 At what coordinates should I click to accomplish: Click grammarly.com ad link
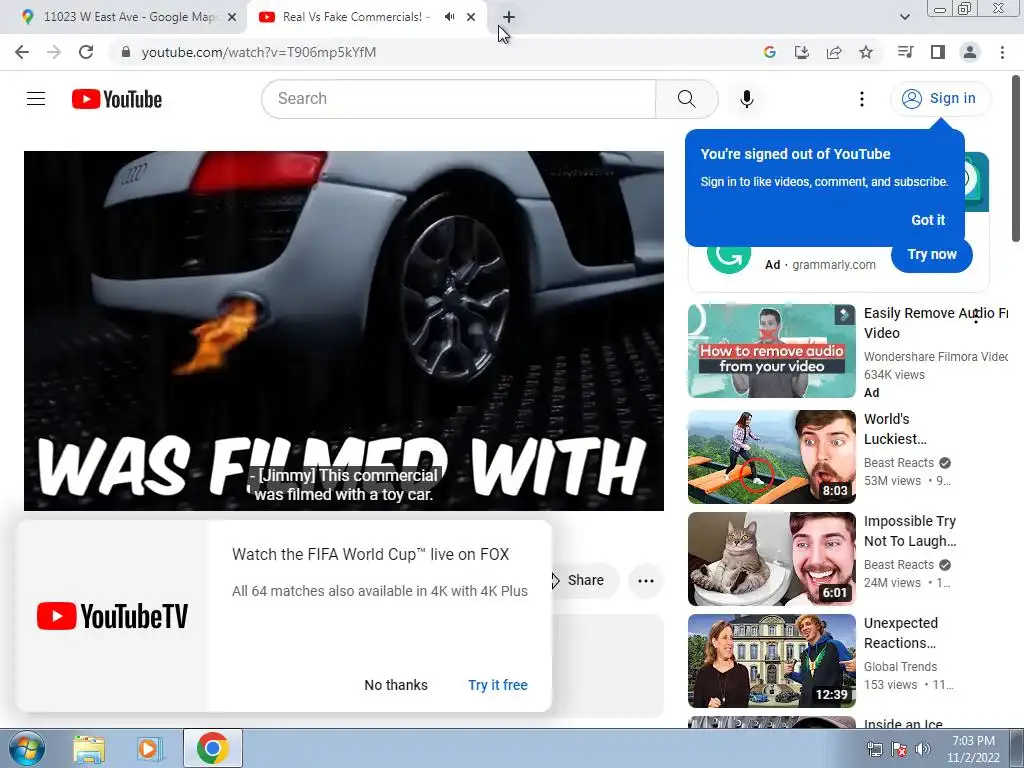pos(833,264)
